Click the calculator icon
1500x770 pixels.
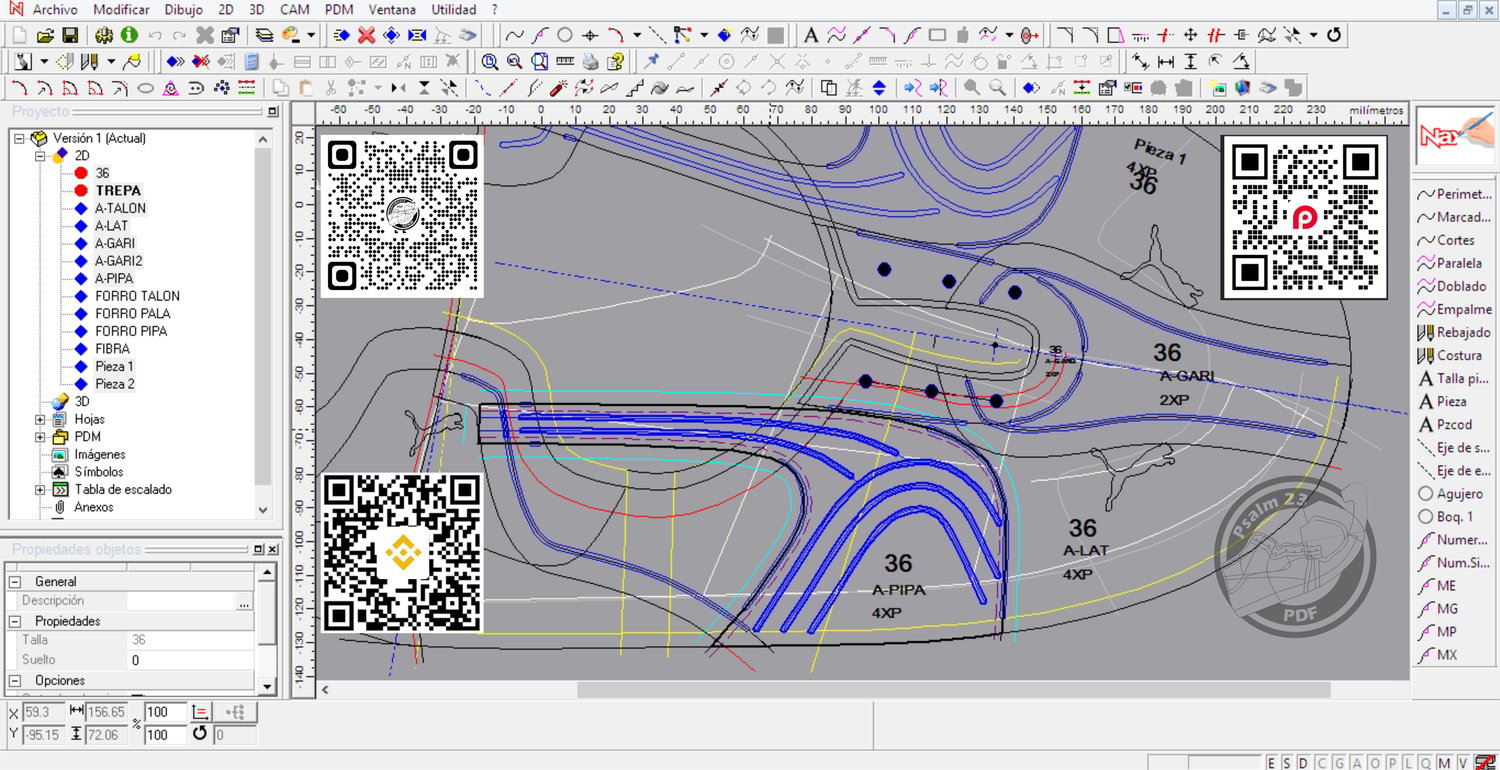click(251, 61)
